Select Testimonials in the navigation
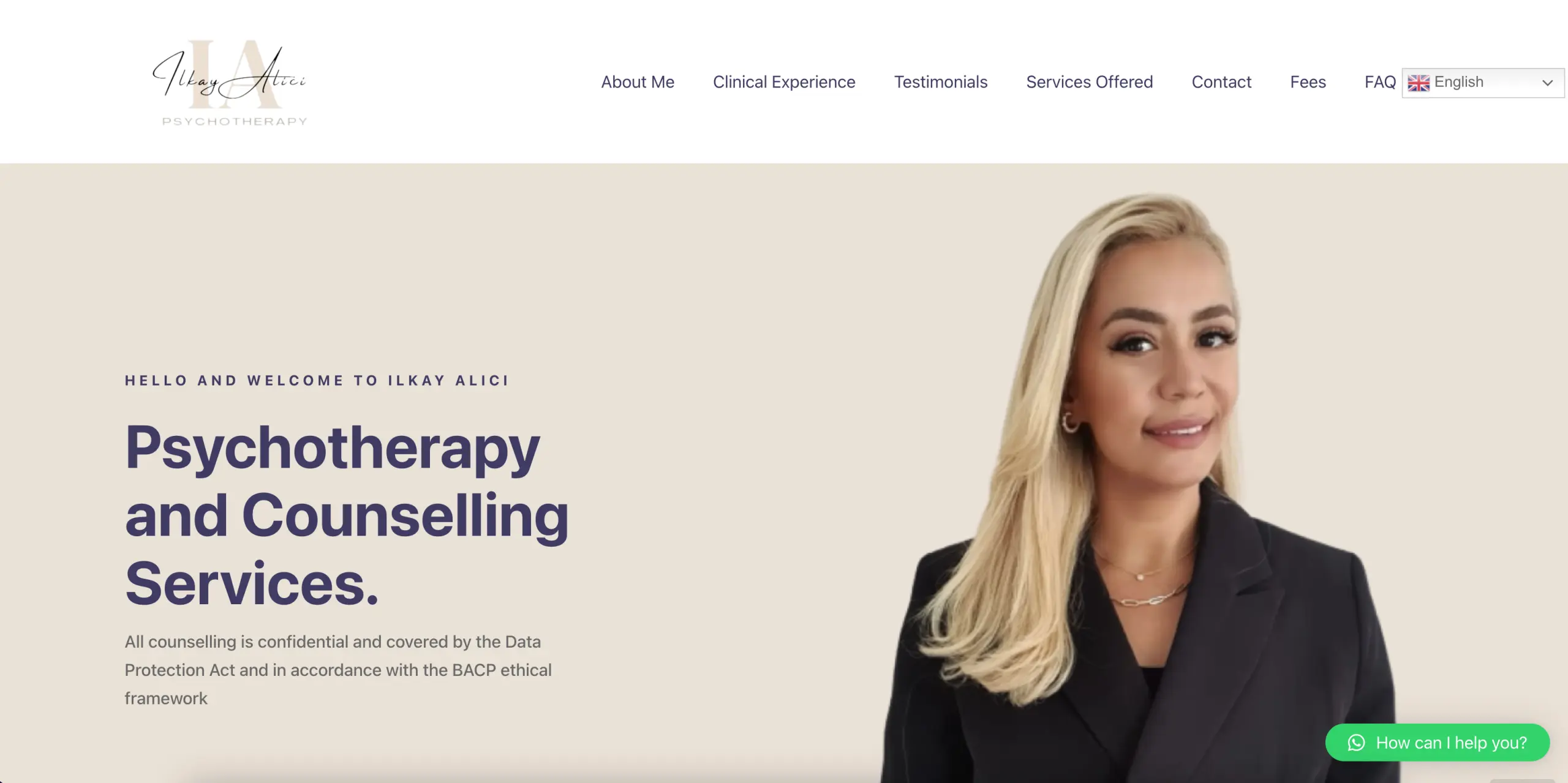This screenshot has width=1568, height=783. [941, 82]
